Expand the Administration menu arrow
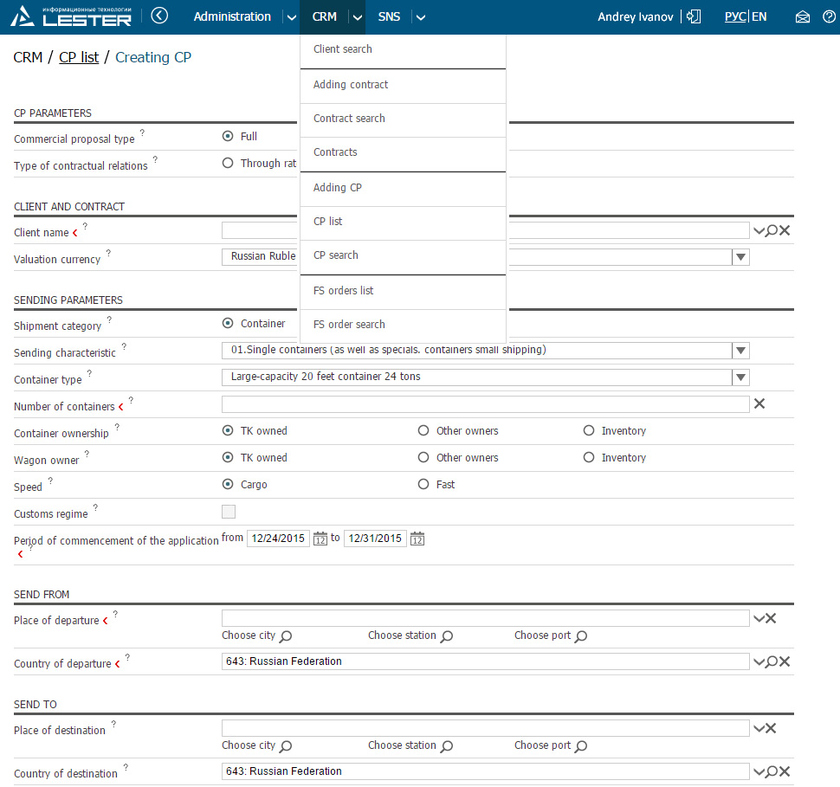 pos(290,17)
